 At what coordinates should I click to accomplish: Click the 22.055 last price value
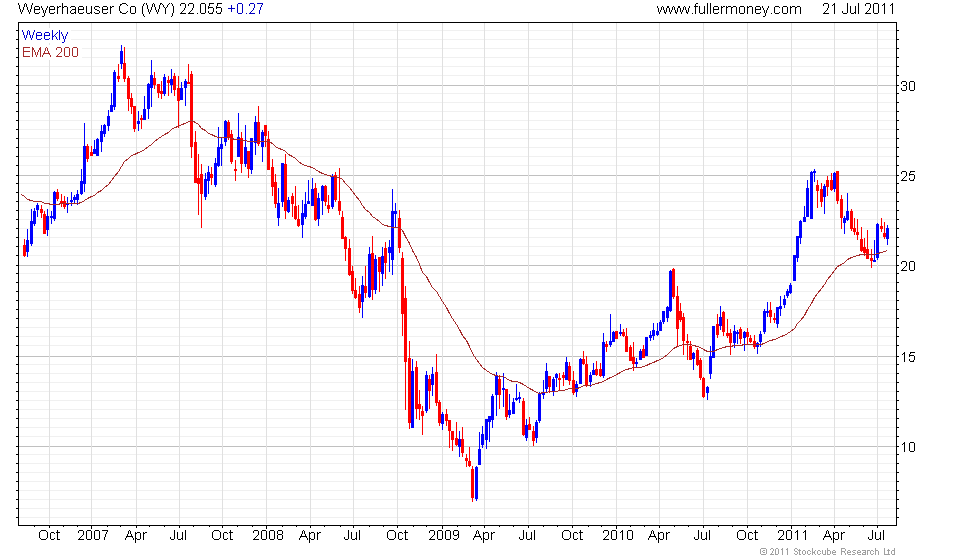pyautogui.click(x=201, y=9)
